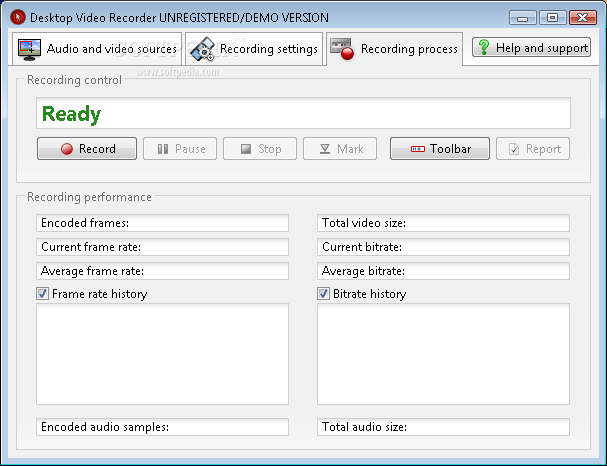Click the Report button
The image size is (607, 466).
coord(533,149)
